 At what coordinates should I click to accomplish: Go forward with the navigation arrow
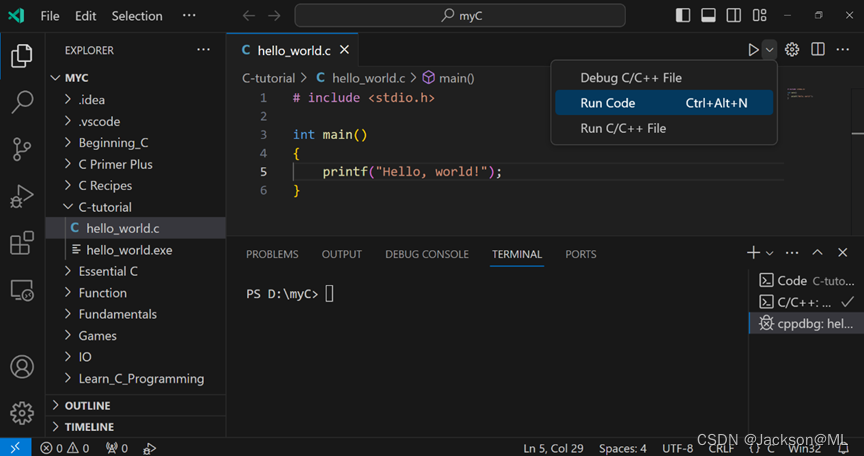tap(274, 15)
